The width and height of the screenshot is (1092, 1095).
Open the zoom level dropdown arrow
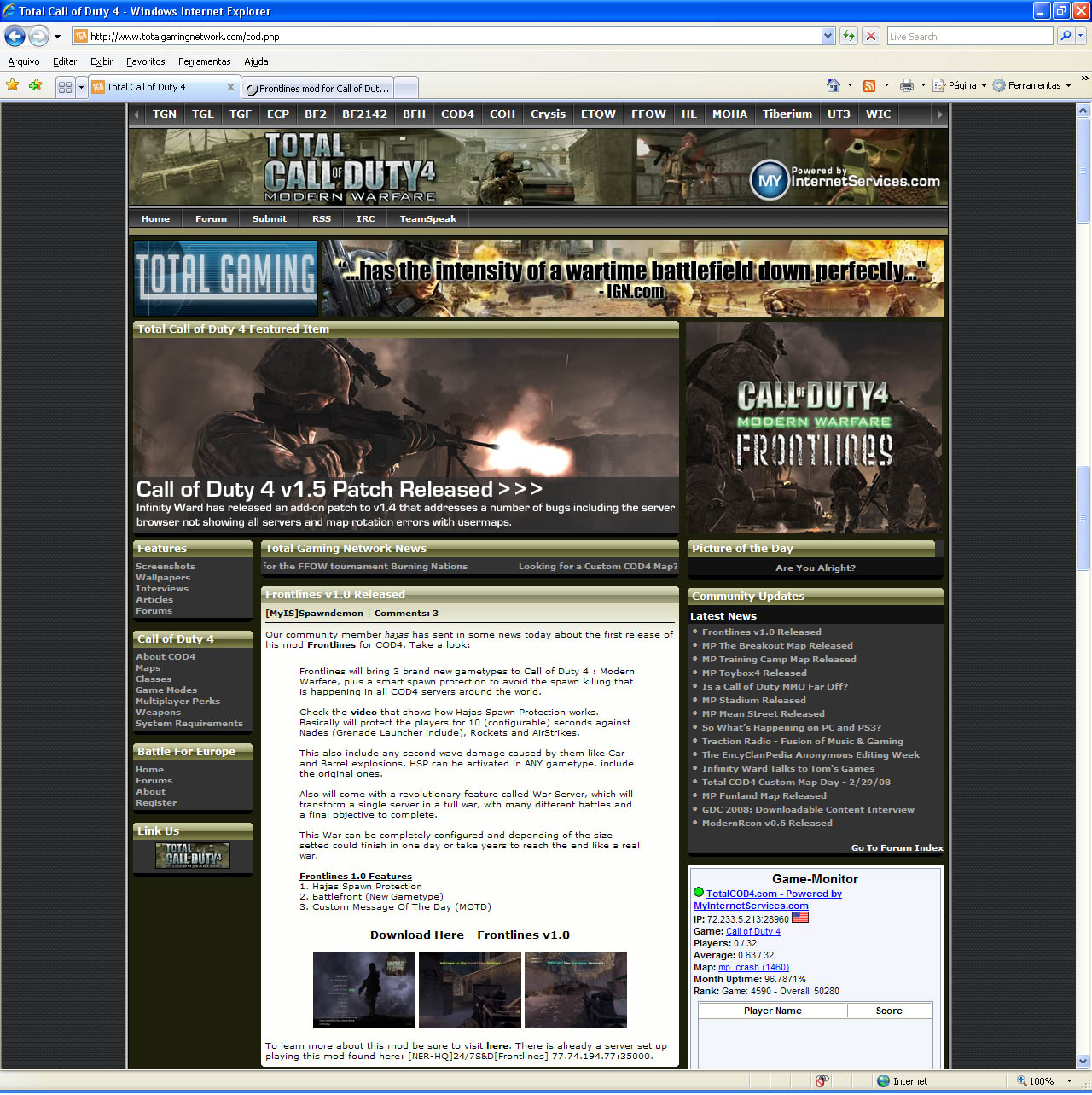point(1069,1081)
